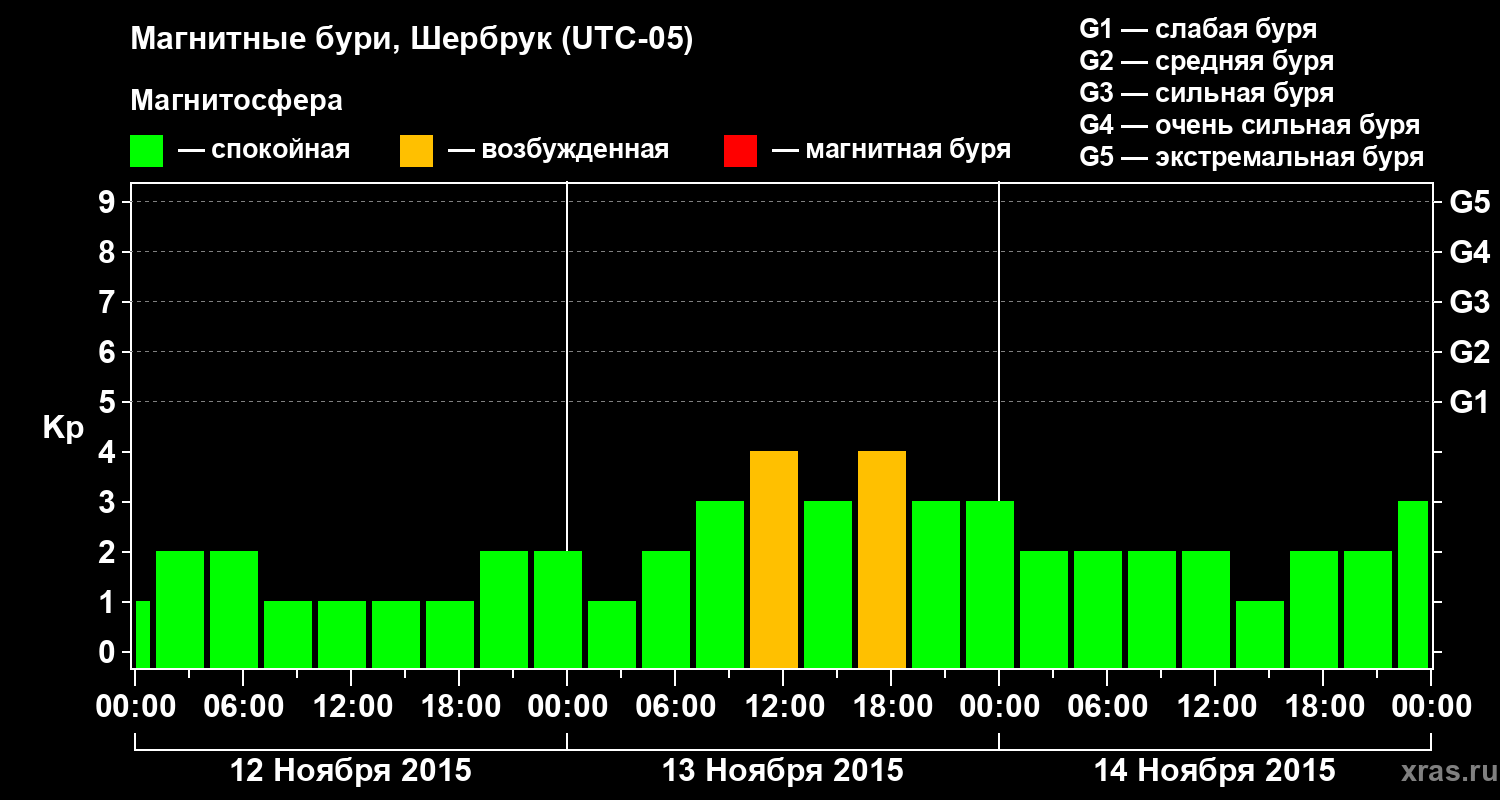1500x800 pixels.
Task: Click the '12:00' time label under 14 November
Action: point(1215,707)
